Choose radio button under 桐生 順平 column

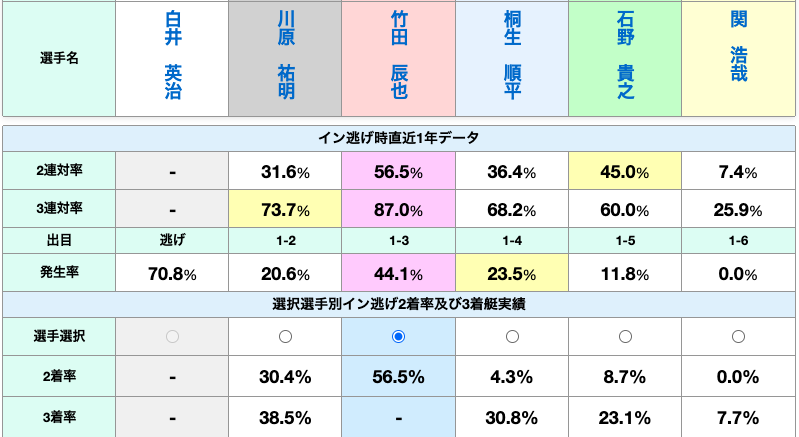pos(512,337)
